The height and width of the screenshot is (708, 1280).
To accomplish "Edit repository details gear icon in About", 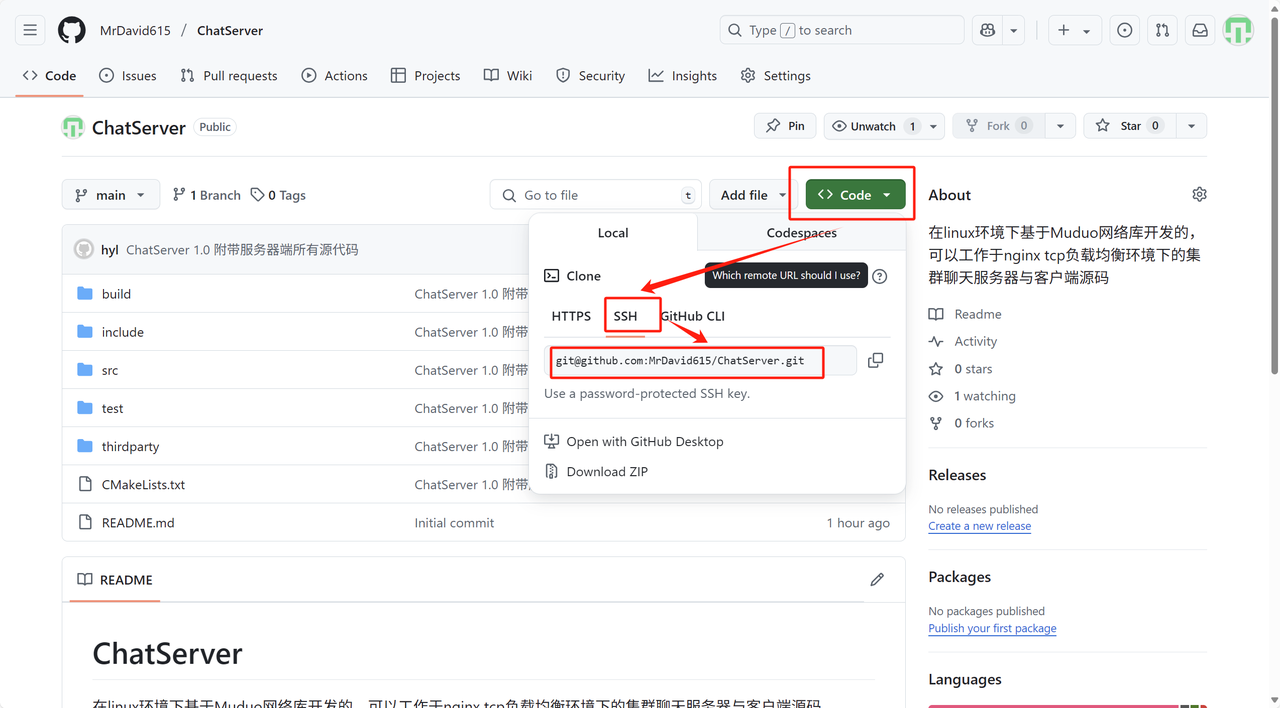I will point(1199,194).
